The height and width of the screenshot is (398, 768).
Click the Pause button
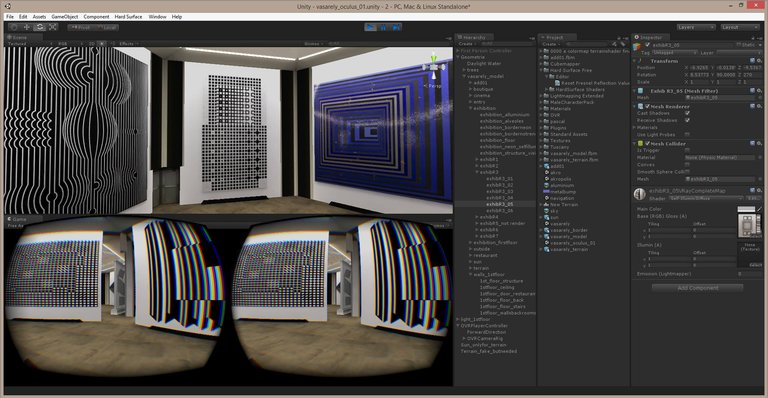coord(384,27)
